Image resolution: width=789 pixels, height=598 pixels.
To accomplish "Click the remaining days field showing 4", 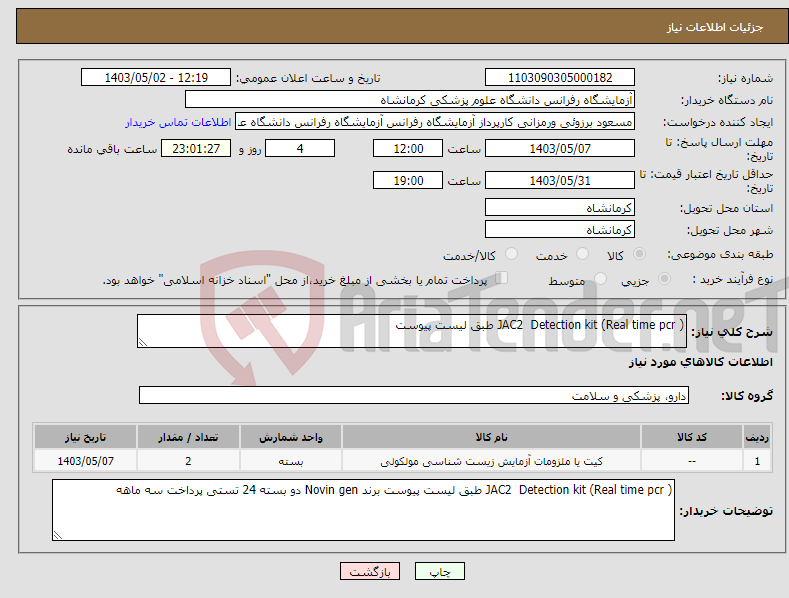I will 300,148.
